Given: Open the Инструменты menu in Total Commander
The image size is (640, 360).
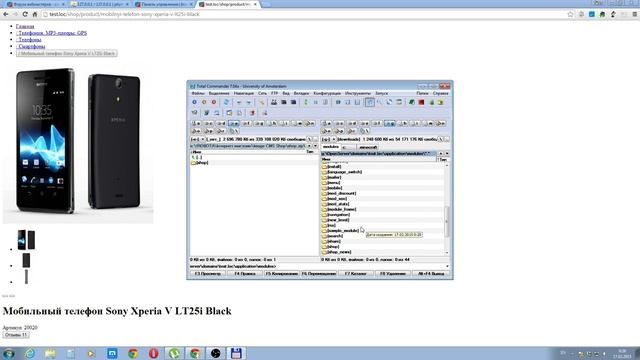Looking at the screenshot, I should point(358,93).
